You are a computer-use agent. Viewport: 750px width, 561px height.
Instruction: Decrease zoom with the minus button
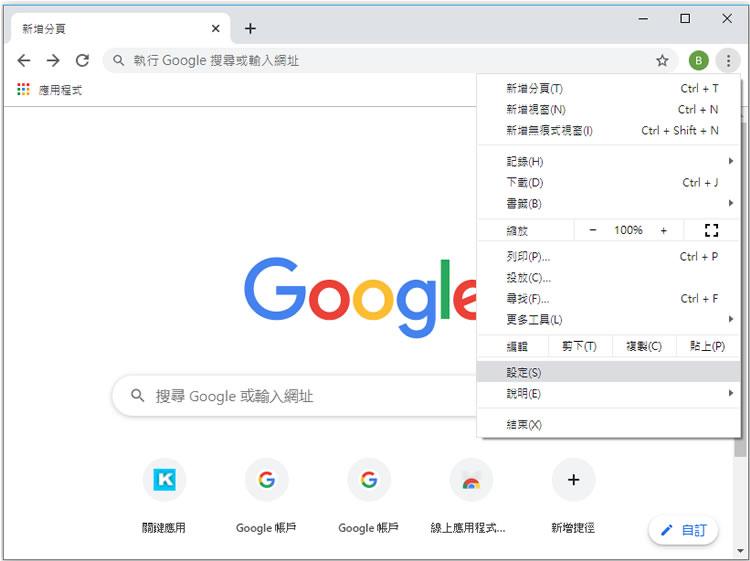coord(593,230)
